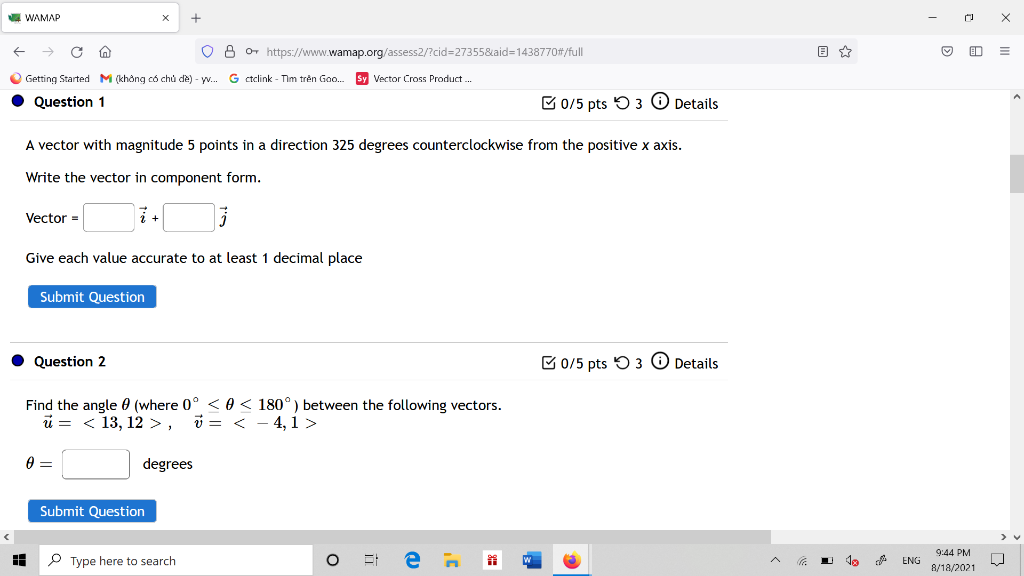
Task: Click the reading view icon in the address bar
Action: coord(825,51)
